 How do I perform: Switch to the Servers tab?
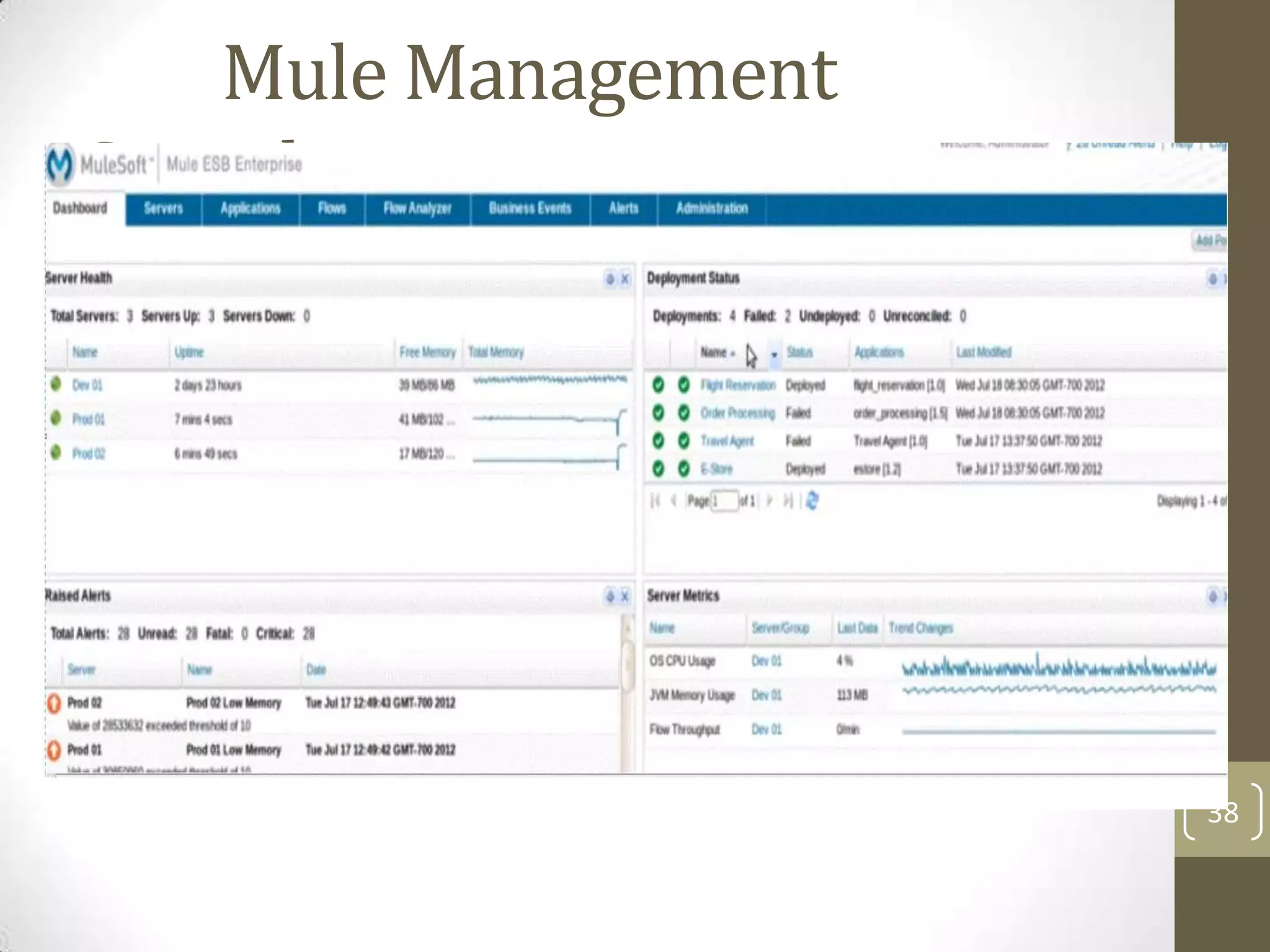point(164,208)
